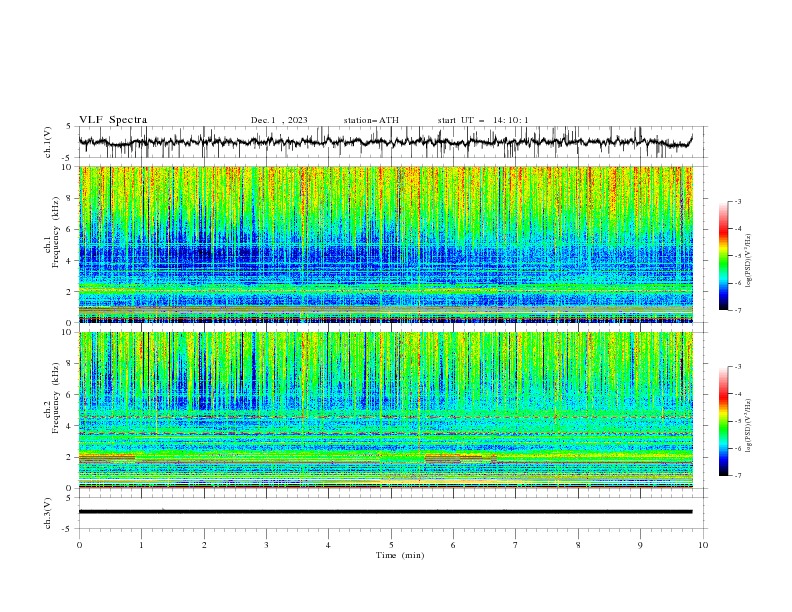Click the ch.1 colorbar "log(PSD)(V²/Hz)" label
This screenshot has height=612, width=792.
[x=749, y=261]
